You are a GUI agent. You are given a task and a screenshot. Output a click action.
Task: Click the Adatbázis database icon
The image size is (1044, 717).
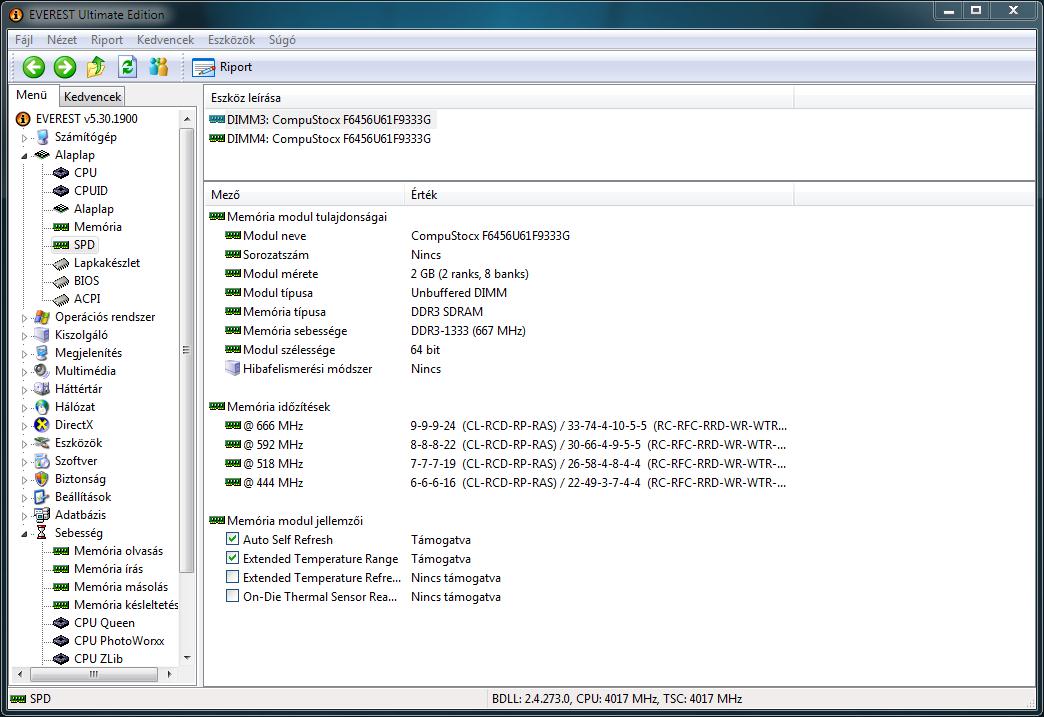[x=42, y=515]
